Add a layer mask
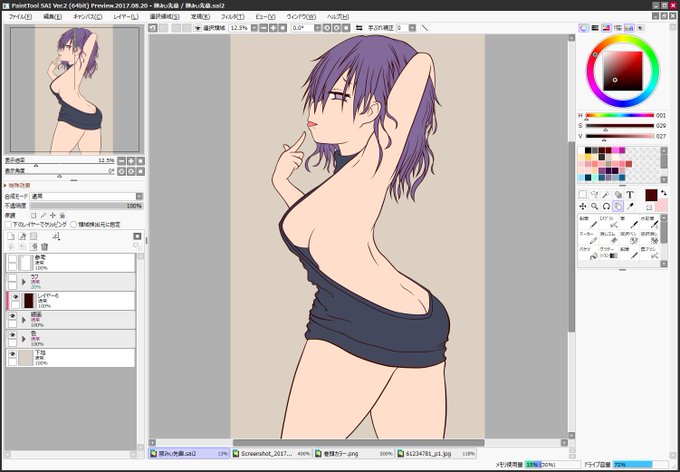 pos(137,236)
